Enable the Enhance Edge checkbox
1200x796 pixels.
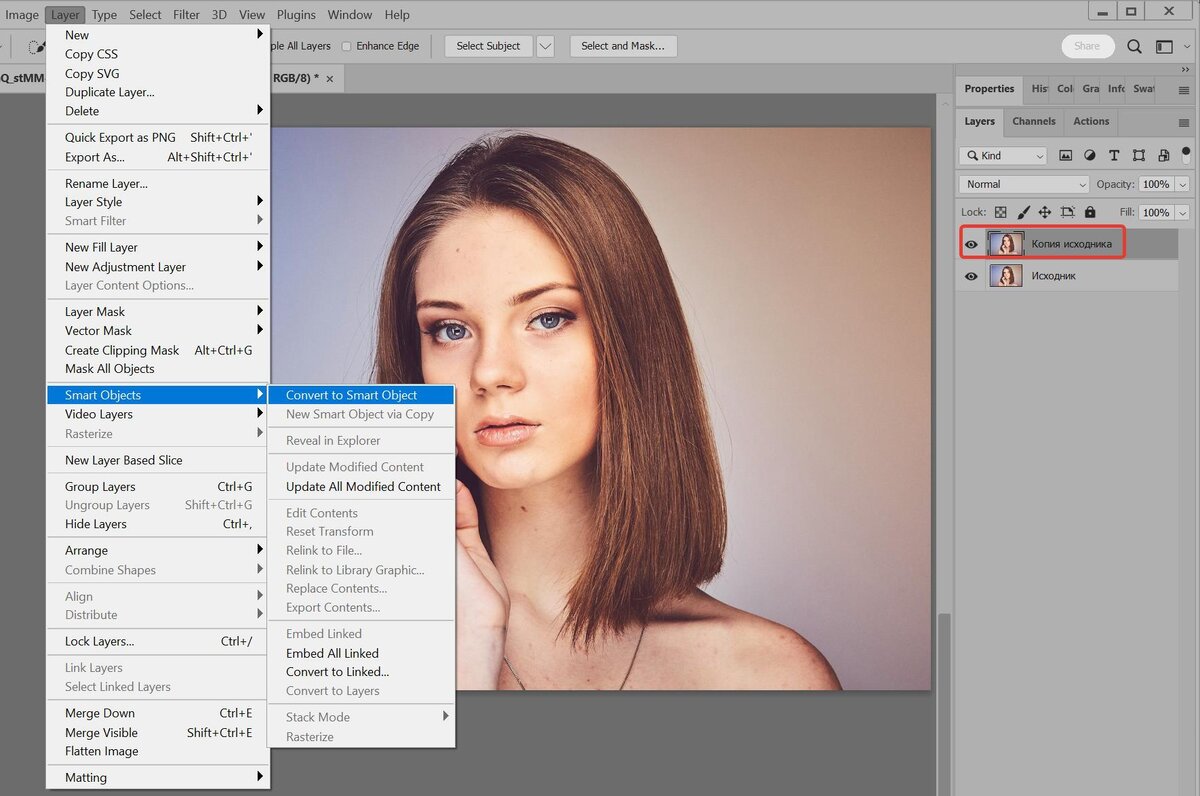pyautogui.click(x=347, y=46)
